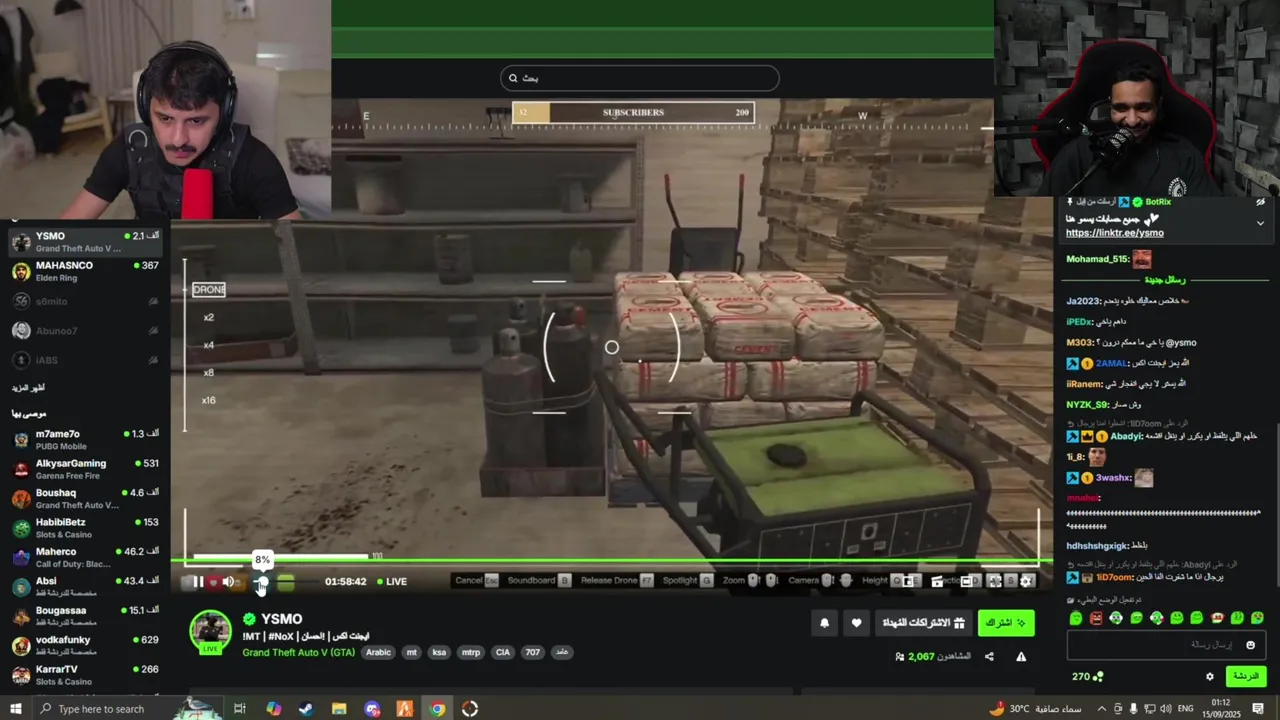
Task: Open the gift subscriptions button
Action: click(922, 623)
